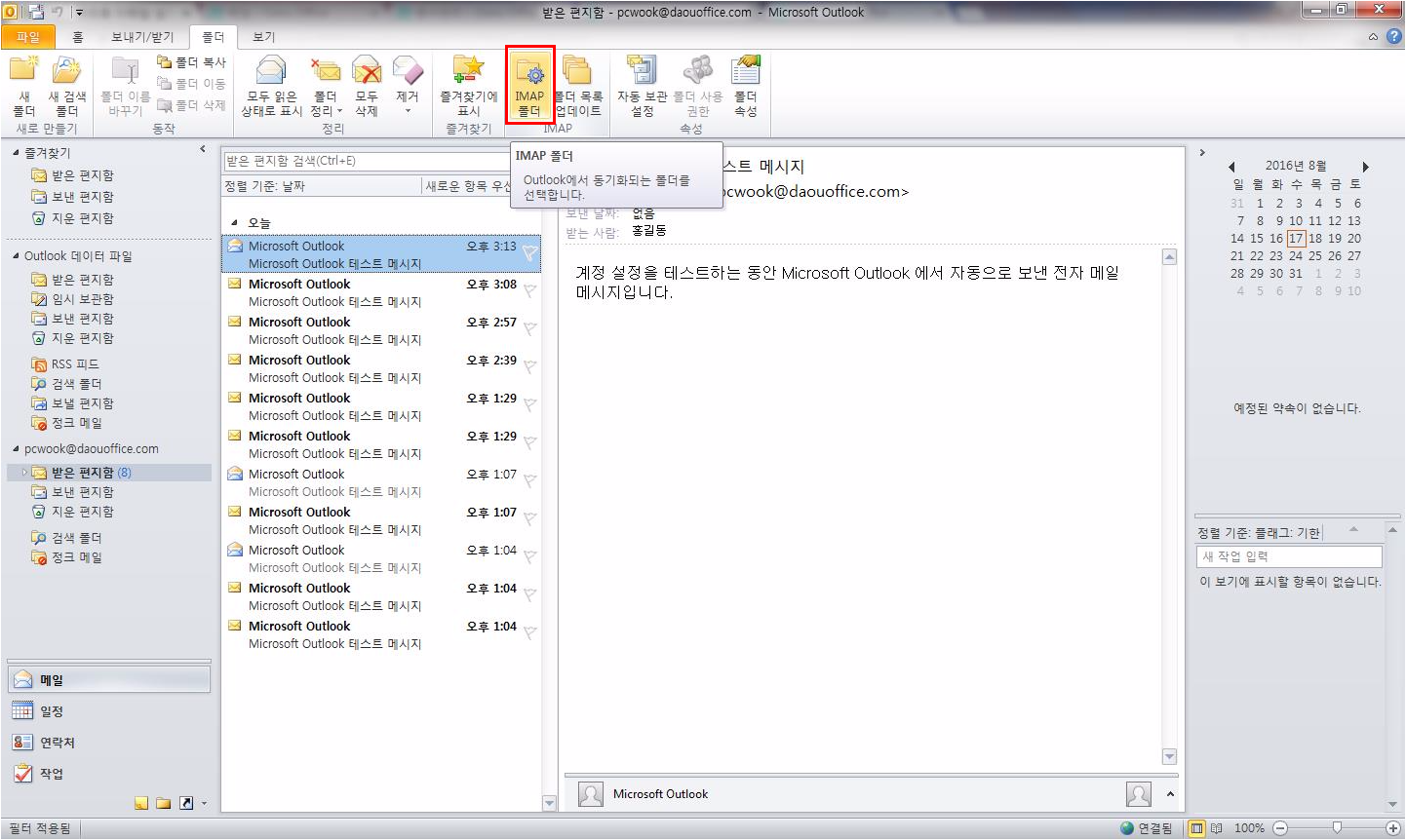1406x840 pixels.
Task: Create a new folder with 새 폴더
Action: [x=23, y=86]
